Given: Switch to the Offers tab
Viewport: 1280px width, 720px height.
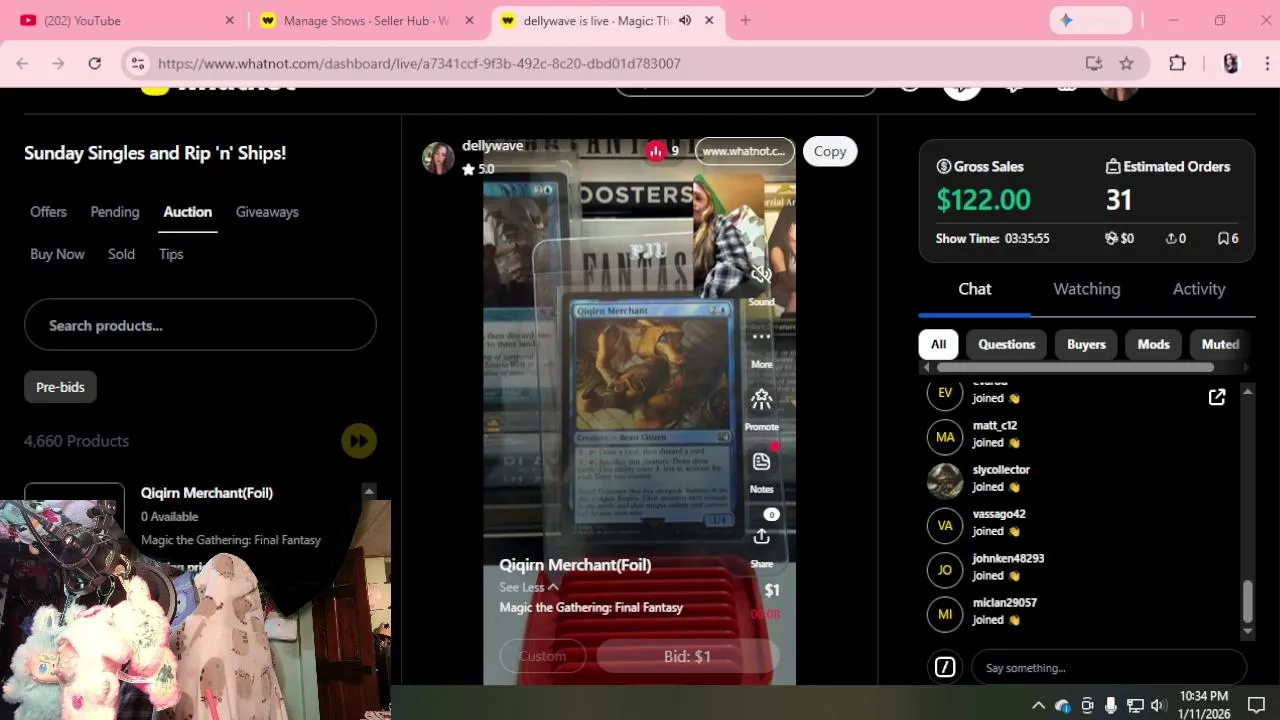Looking at the screenshot, I should pyautogui.click(x=48, y=212).
